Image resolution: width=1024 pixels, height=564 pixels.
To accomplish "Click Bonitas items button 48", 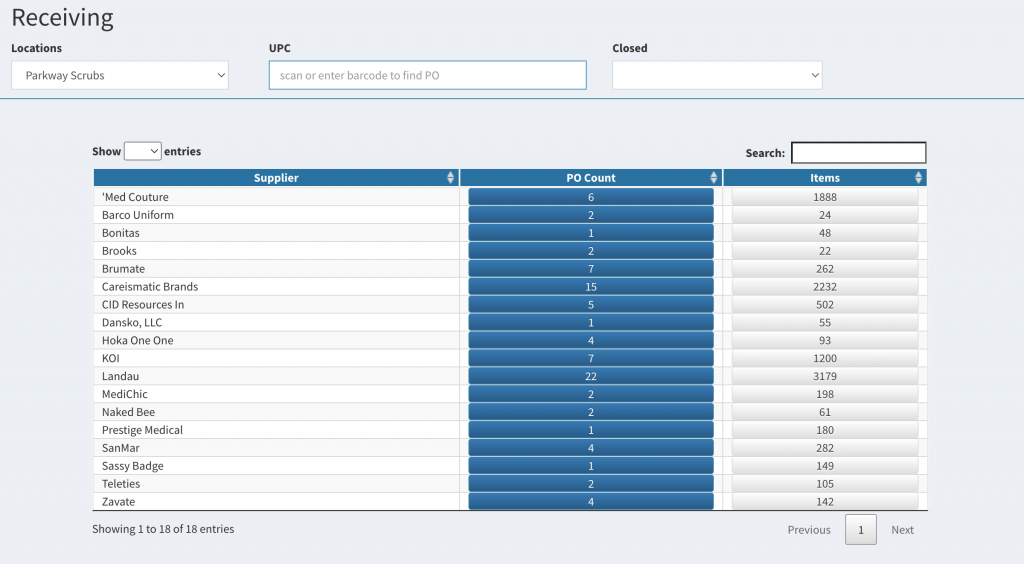I will pos(825,233).
